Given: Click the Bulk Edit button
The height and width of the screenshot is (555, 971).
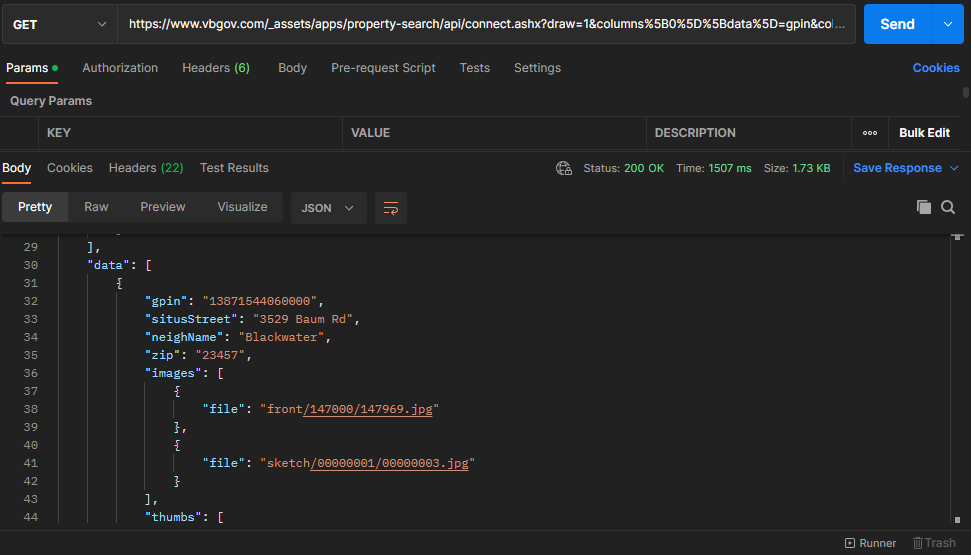Looking at the screenshot, I should click(924, 133).
